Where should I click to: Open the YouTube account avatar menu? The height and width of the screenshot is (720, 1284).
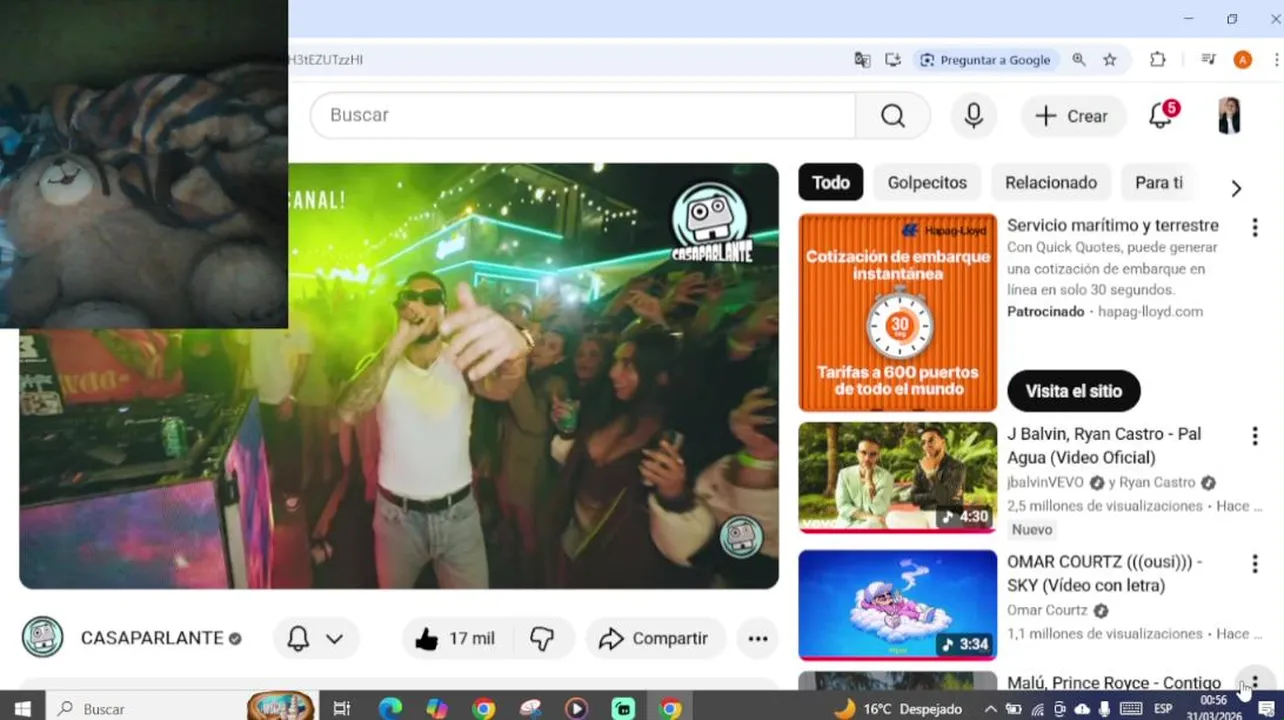(1229, 116)
